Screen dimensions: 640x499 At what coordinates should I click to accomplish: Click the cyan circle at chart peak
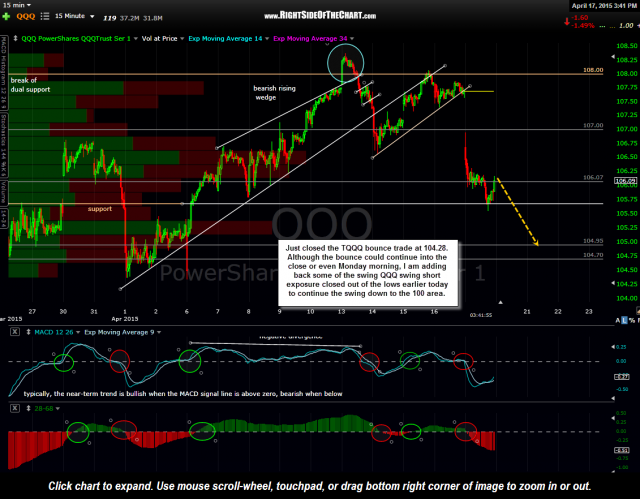point(348,67)
